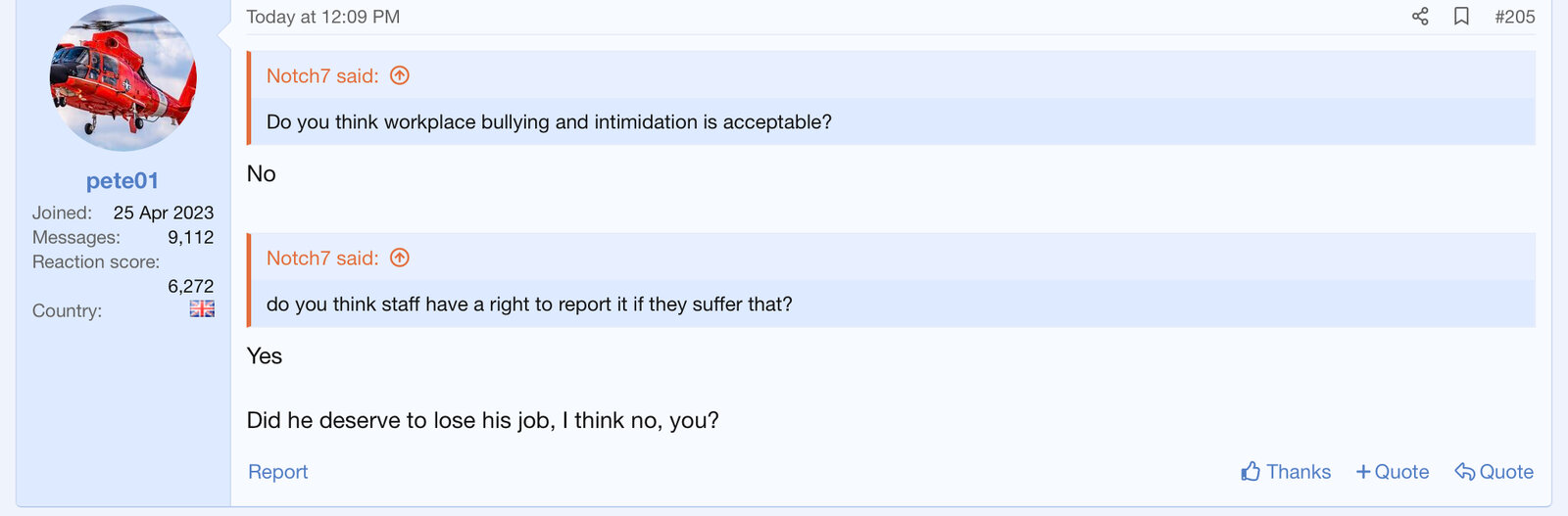Click first 'Notch7 said:' quote header
This screenshot has width=1568, height=516.
[322, 76]
